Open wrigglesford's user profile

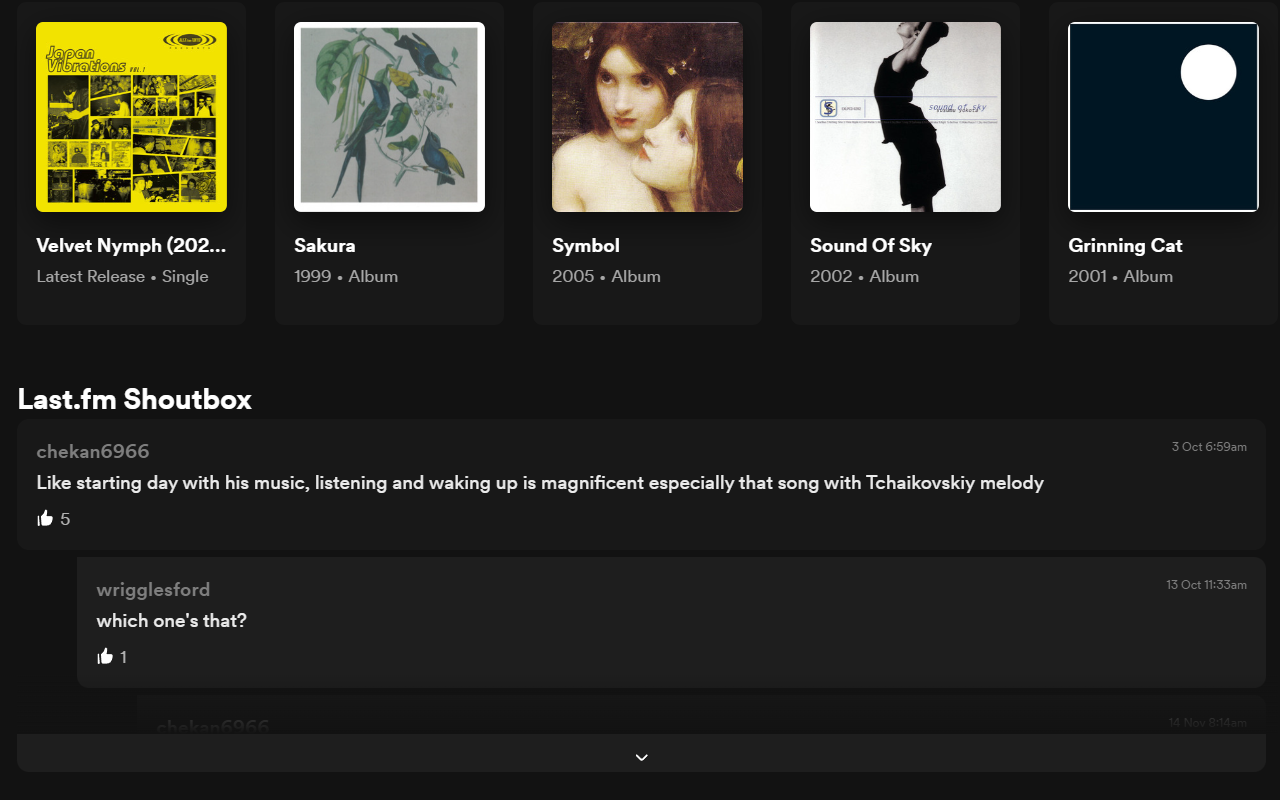click(x=153, y=590)
